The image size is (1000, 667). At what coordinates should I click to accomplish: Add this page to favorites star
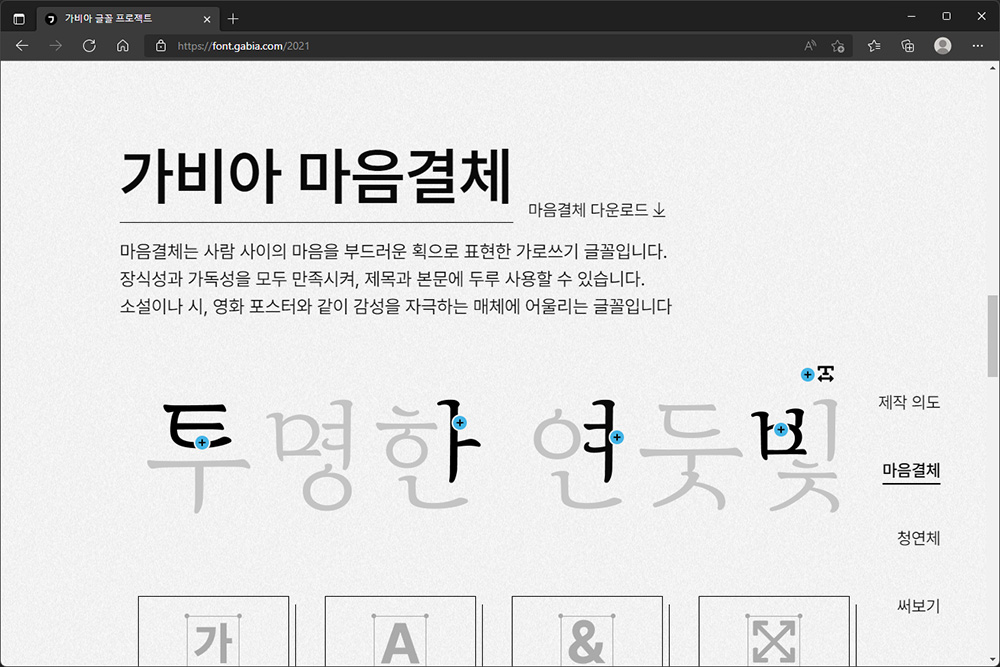click(838, 46)
